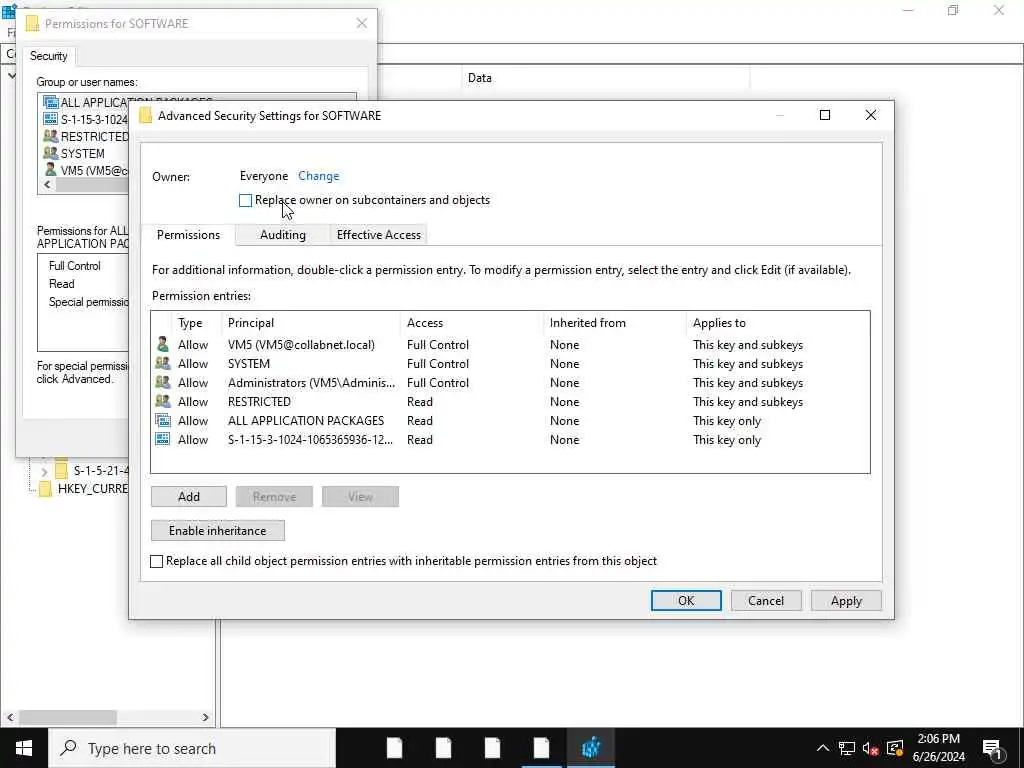
Task: Select the RESTRICTED principal text in entries
Action: point(259,402)
